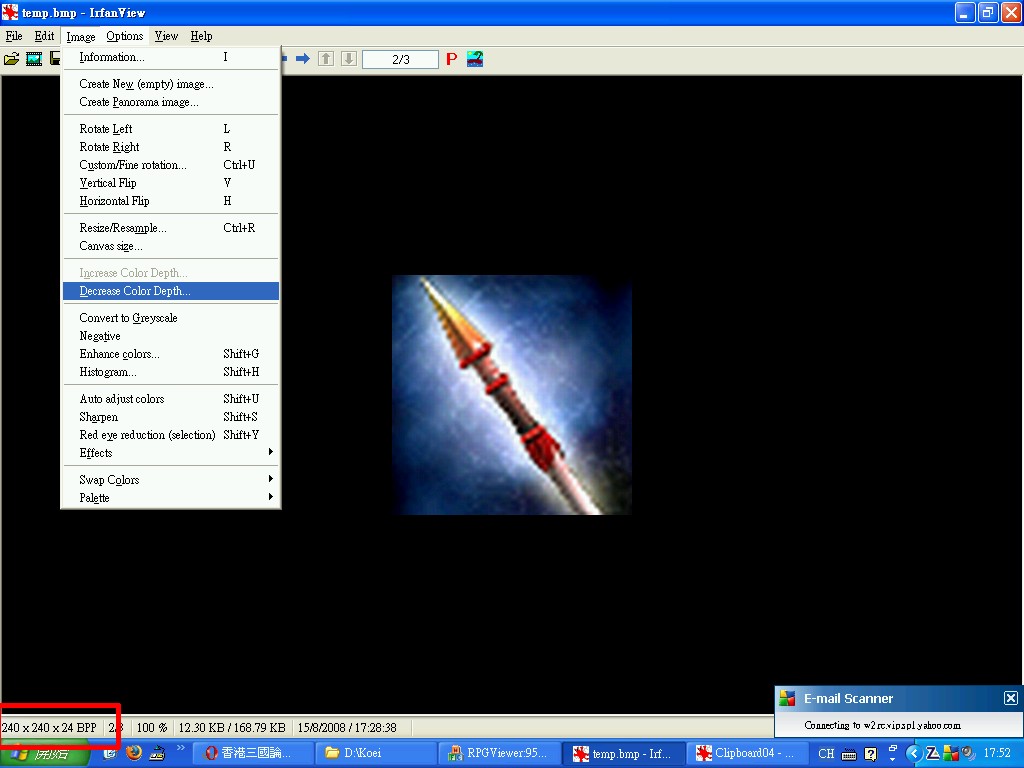Screen dimensions: 1024x768
Task: Click the down arrow toolbar button
Action: click(x=349, y=59)
